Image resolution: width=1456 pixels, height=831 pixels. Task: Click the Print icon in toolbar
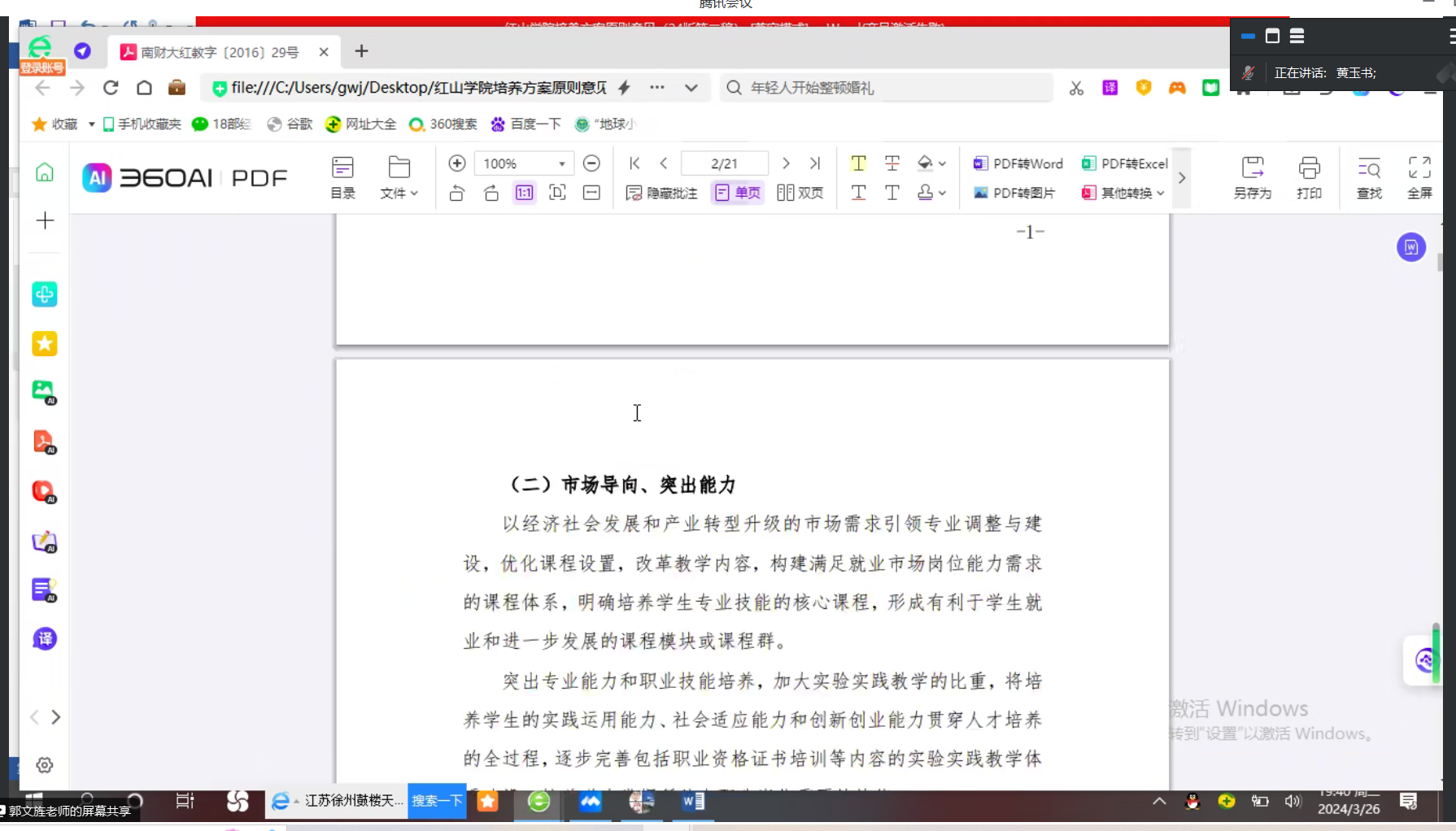coord(1309,177)
